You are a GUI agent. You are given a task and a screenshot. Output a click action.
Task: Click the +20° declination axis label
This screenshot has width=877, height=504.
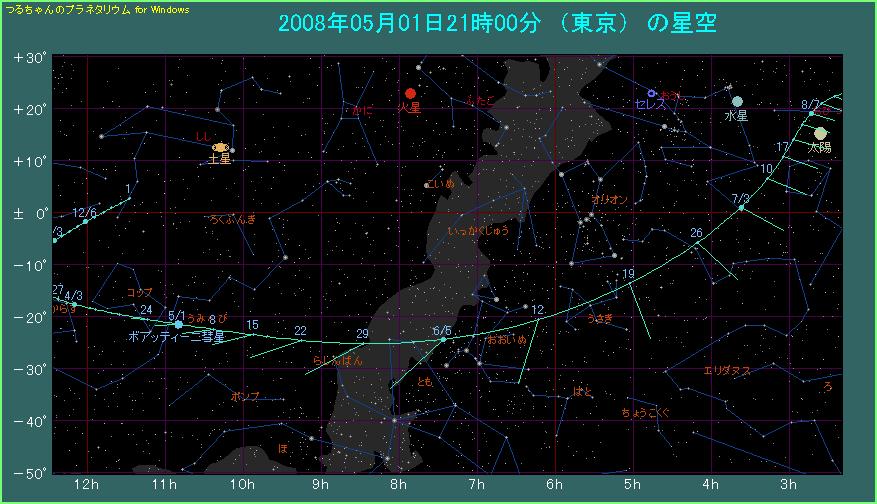[x=30, y=109]
